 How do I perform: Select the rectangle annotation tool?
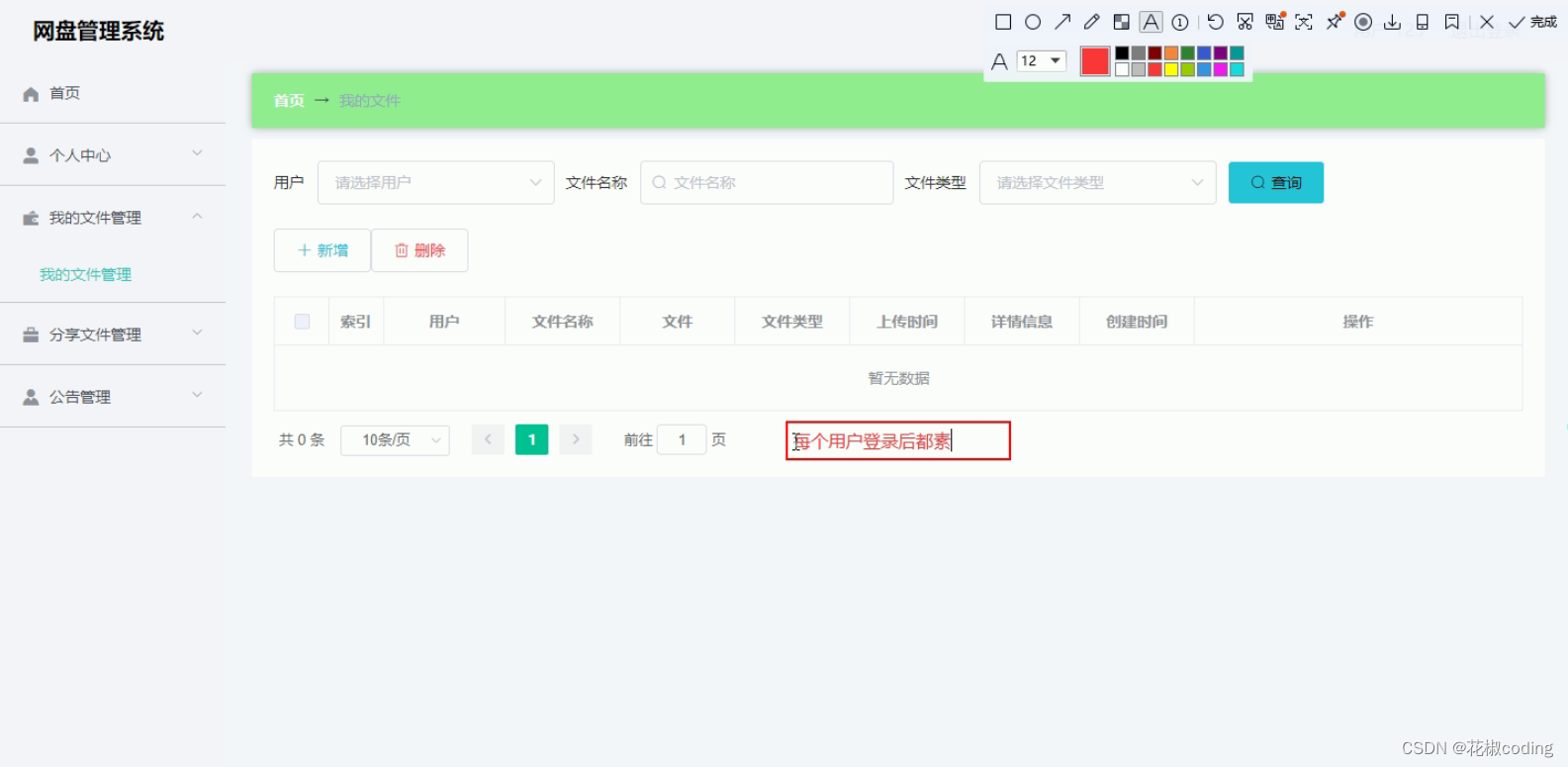[1003, 22]
